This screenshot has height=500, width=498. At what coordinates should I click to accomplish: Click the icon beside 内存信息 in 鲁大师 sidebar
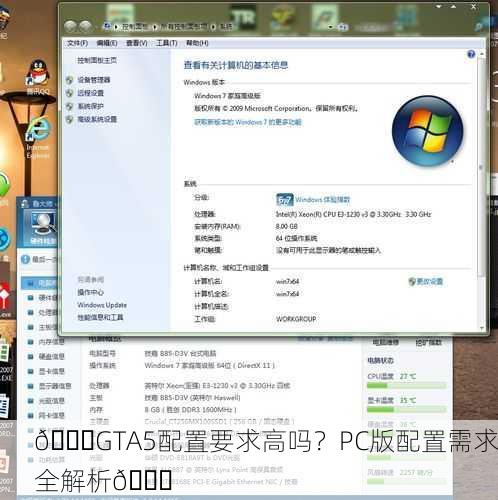(30, 342)
